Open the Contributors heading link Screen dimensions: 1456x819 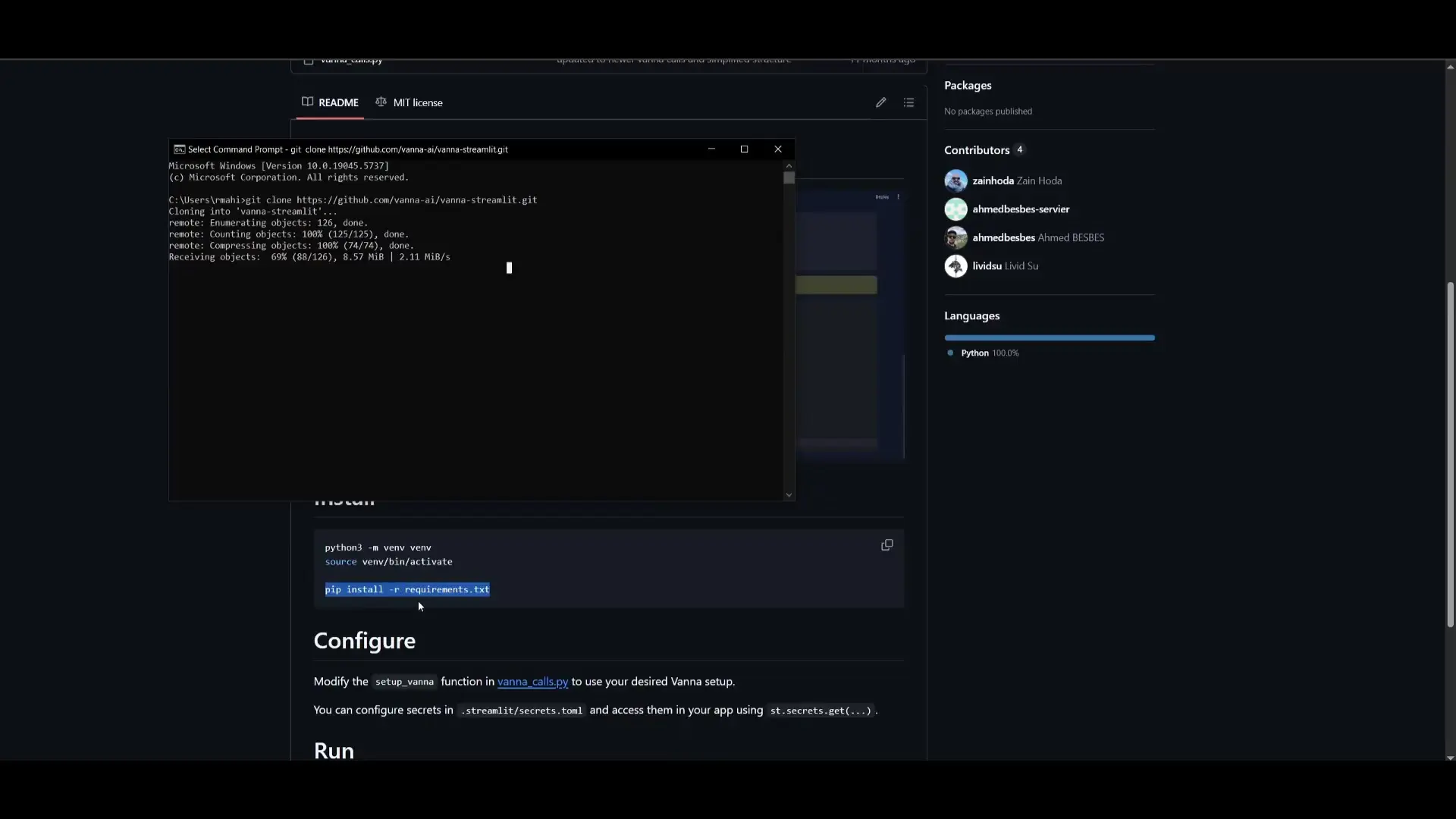(977, 150)
